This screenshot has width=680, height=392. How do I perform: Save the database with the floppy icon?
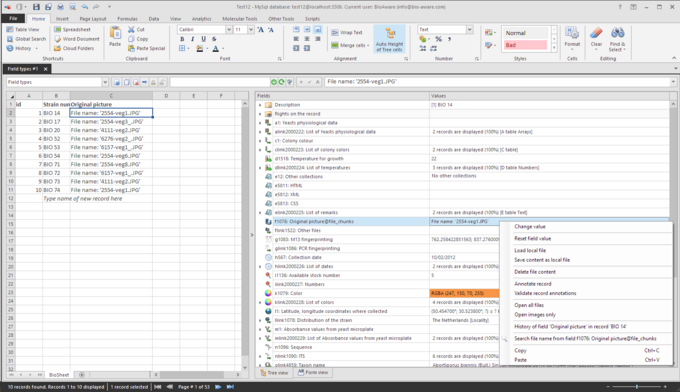point(36,7)
